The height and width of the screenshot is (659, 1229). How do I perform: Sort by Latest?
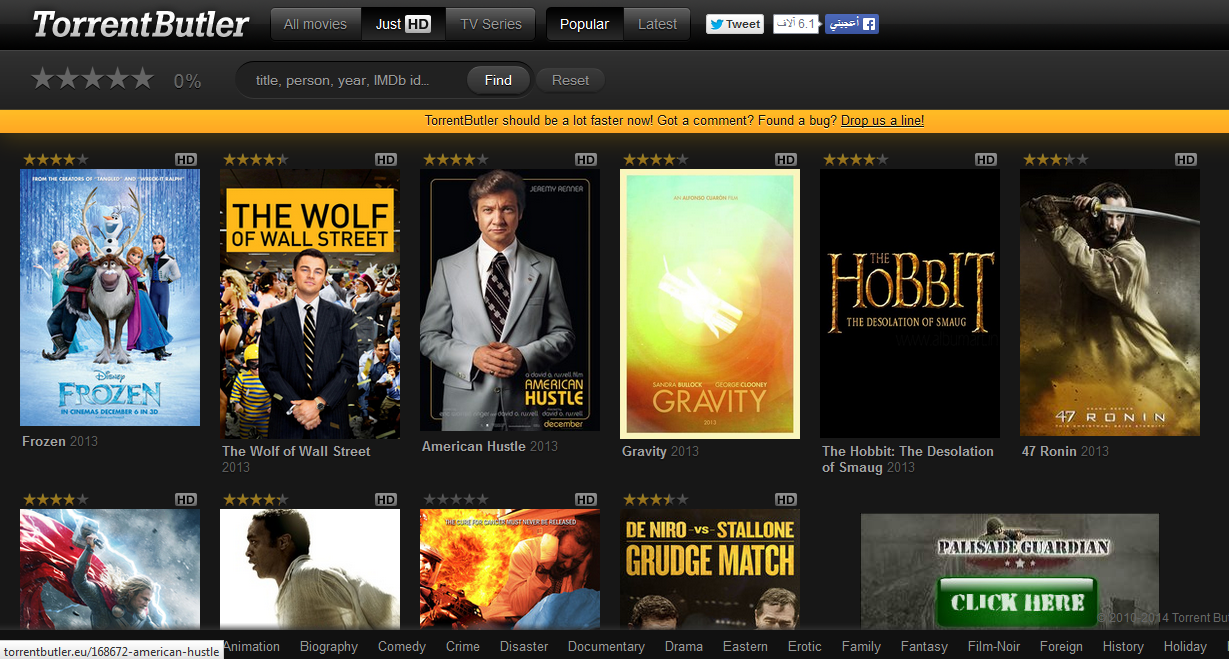(657, 24)
